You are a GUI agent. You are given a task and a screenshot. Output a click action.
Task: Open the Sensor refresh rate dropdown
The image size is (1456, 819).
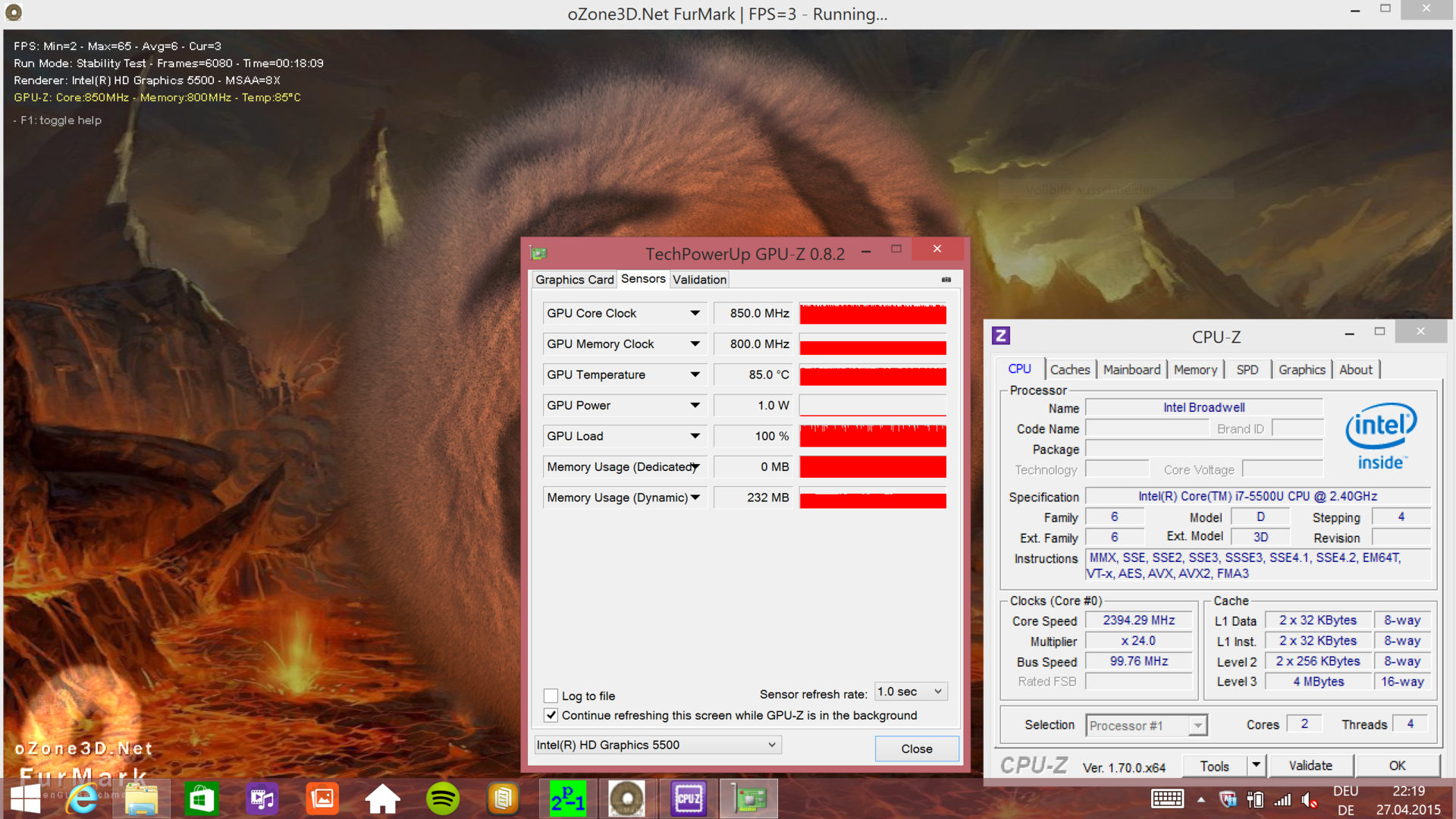tap(911, 692)
